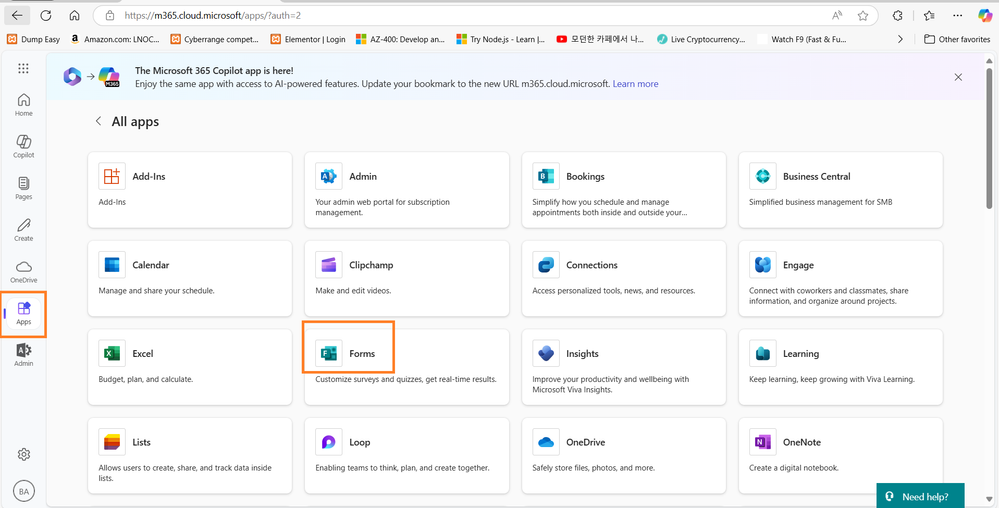The width and height of the screenshot is (999, 508).
Task: Click "Budget, plan, and calculate." text
Action: click(x=146, y=379)
